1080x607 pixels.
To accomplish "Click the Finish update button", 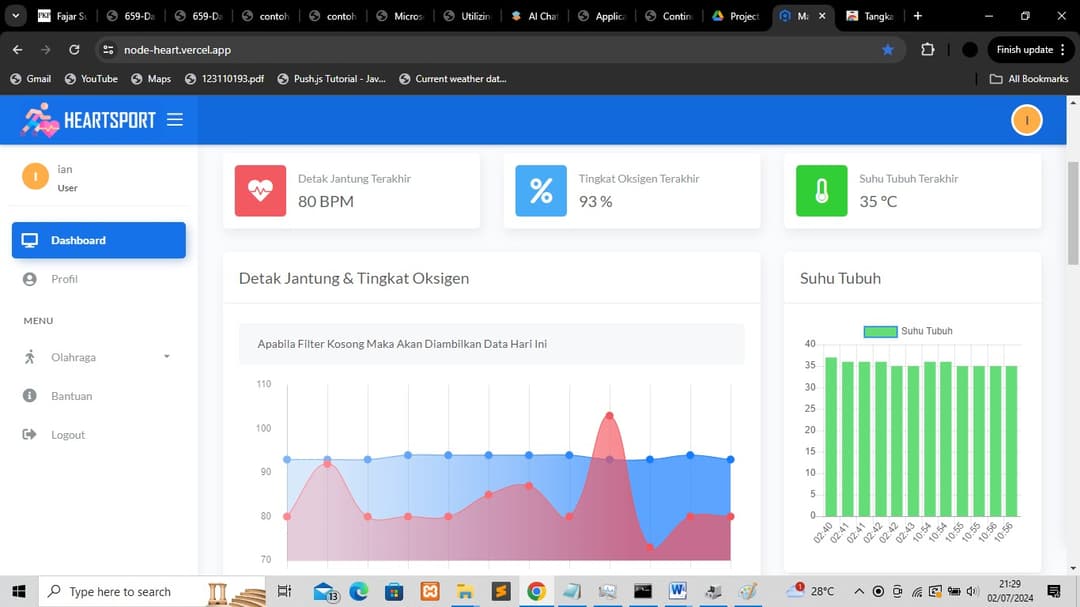I will (1031, 50).
